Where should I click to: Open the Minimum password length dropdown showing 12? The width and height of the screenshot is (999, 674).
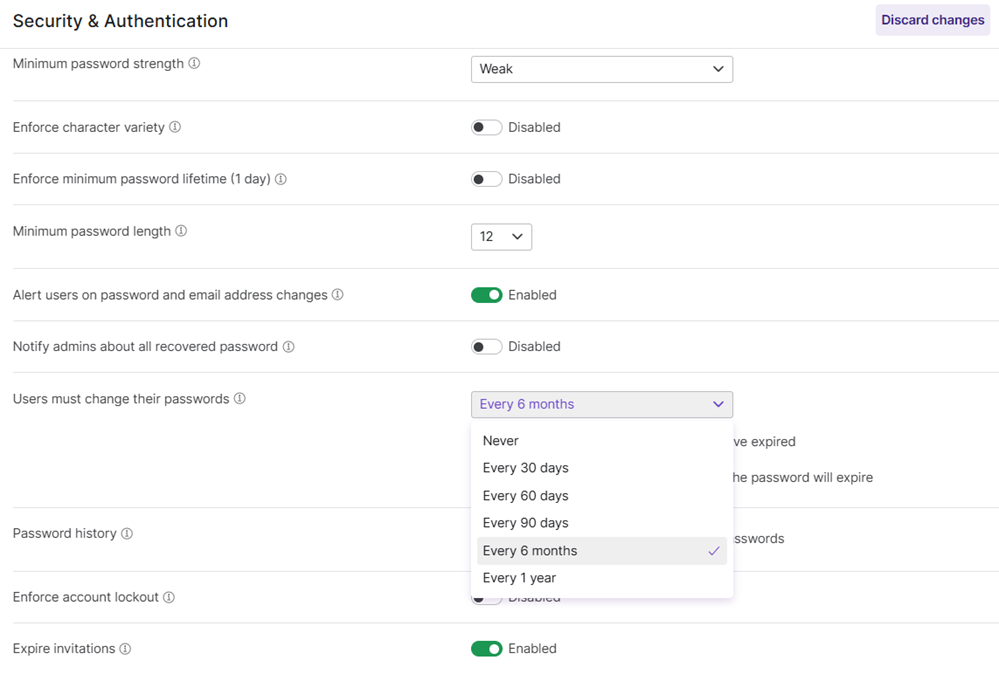(x=501, y=236)
